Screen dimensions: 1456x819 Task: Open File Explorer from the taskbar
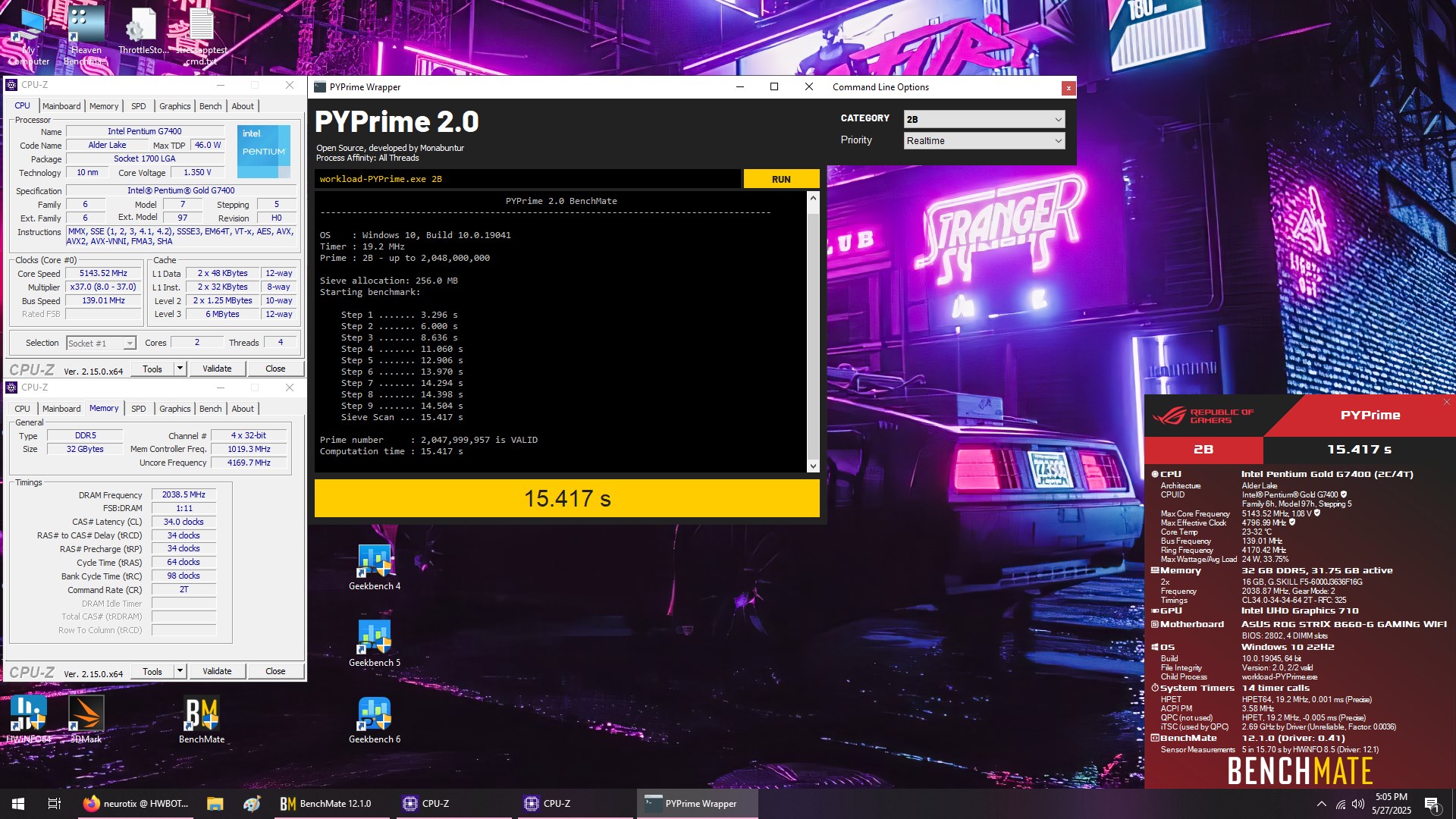[x=215, y=804]
